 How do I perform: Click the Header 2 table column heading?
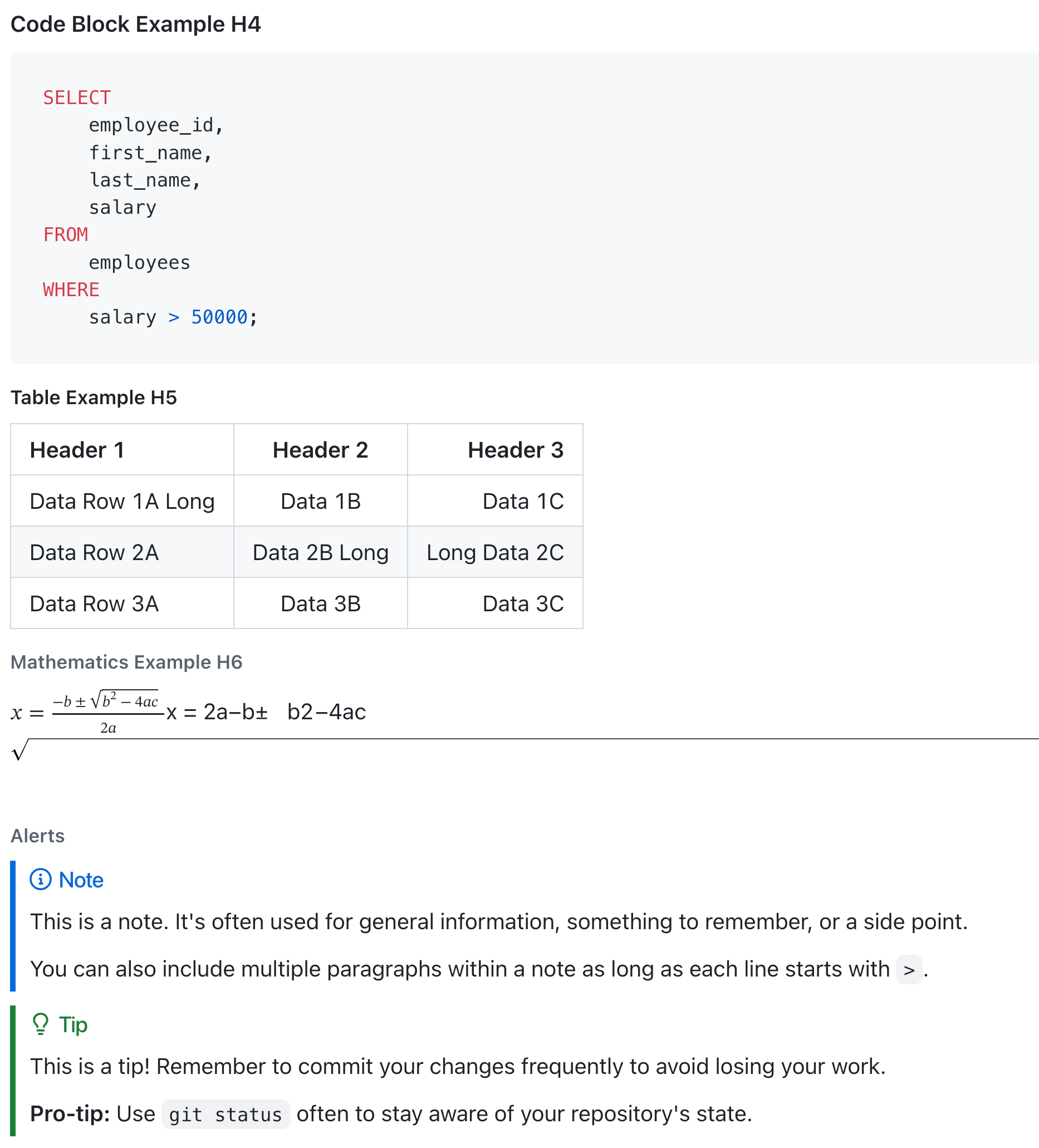click(320, 450)
